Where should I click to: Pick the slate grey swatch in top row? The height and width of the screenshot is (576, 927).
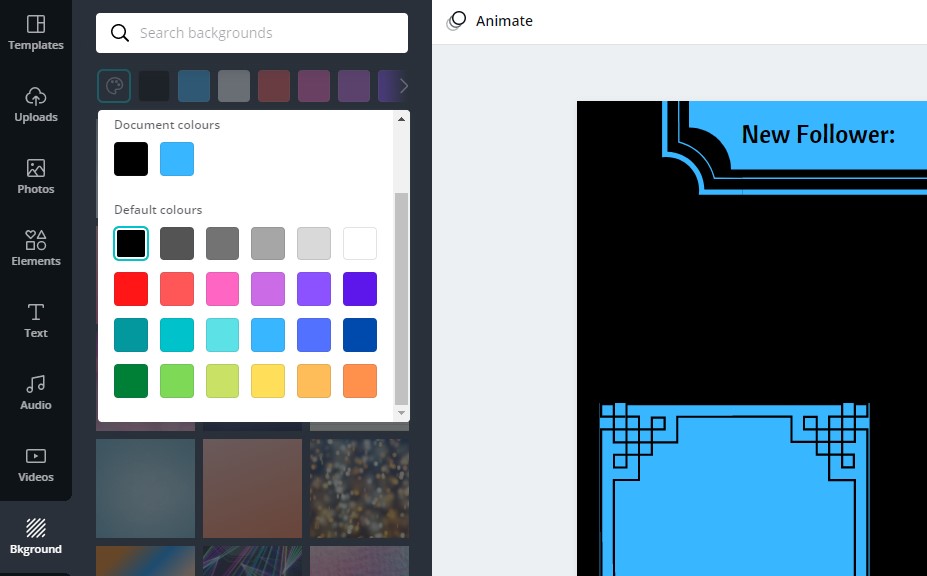click(x=234, y=86)
